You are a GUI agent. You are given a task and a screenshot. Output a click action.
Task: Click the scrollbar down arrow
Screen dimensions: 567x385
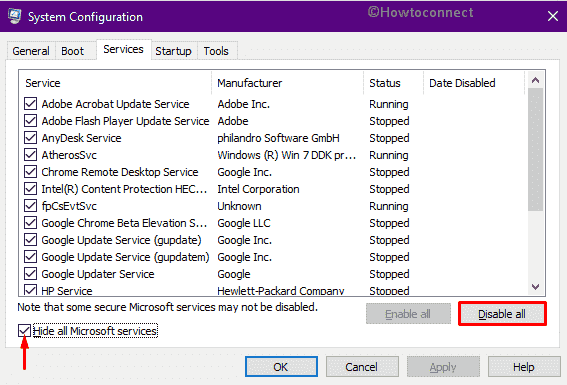(536, 287)
